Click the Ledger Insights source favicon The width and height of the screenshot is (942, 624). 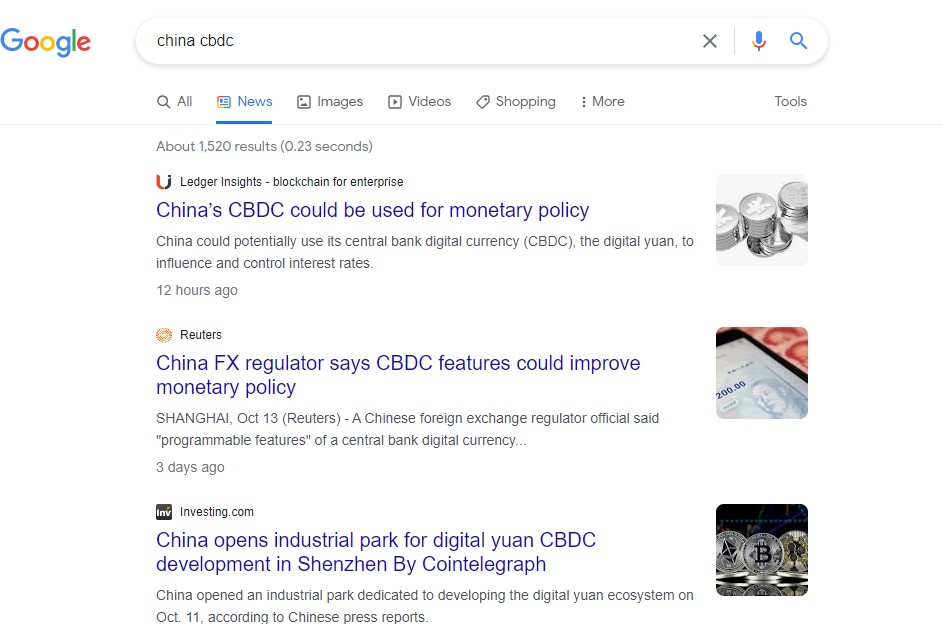coord(164,182)
